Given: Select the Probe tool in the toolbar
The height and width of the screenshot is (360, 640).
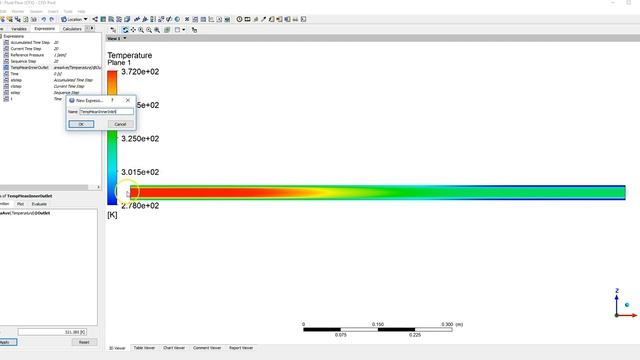Looking at the screenshot, I should (x=264, y=19).
